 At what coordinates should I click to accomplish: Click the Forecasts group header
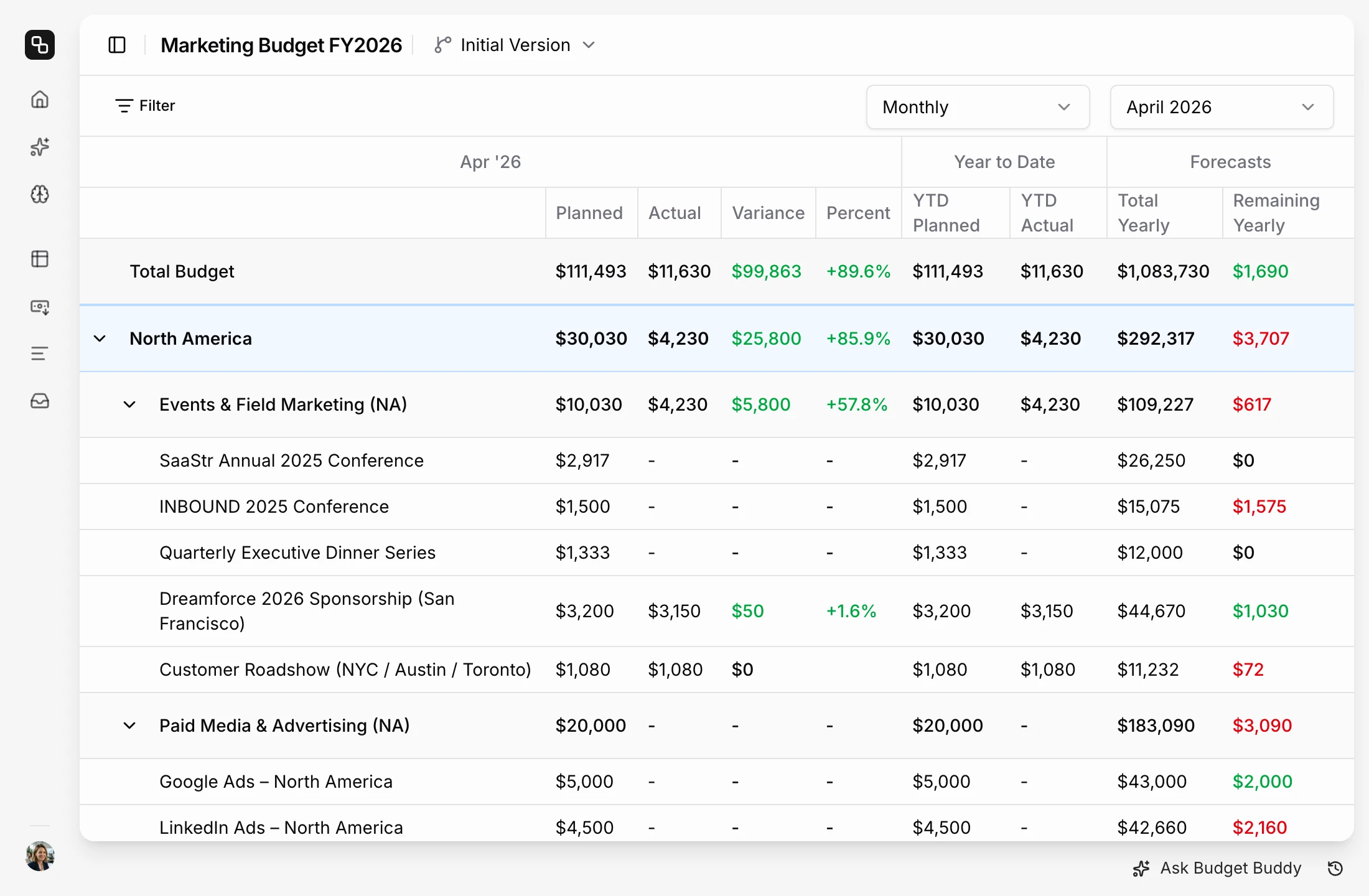[x=1230, y=162]
